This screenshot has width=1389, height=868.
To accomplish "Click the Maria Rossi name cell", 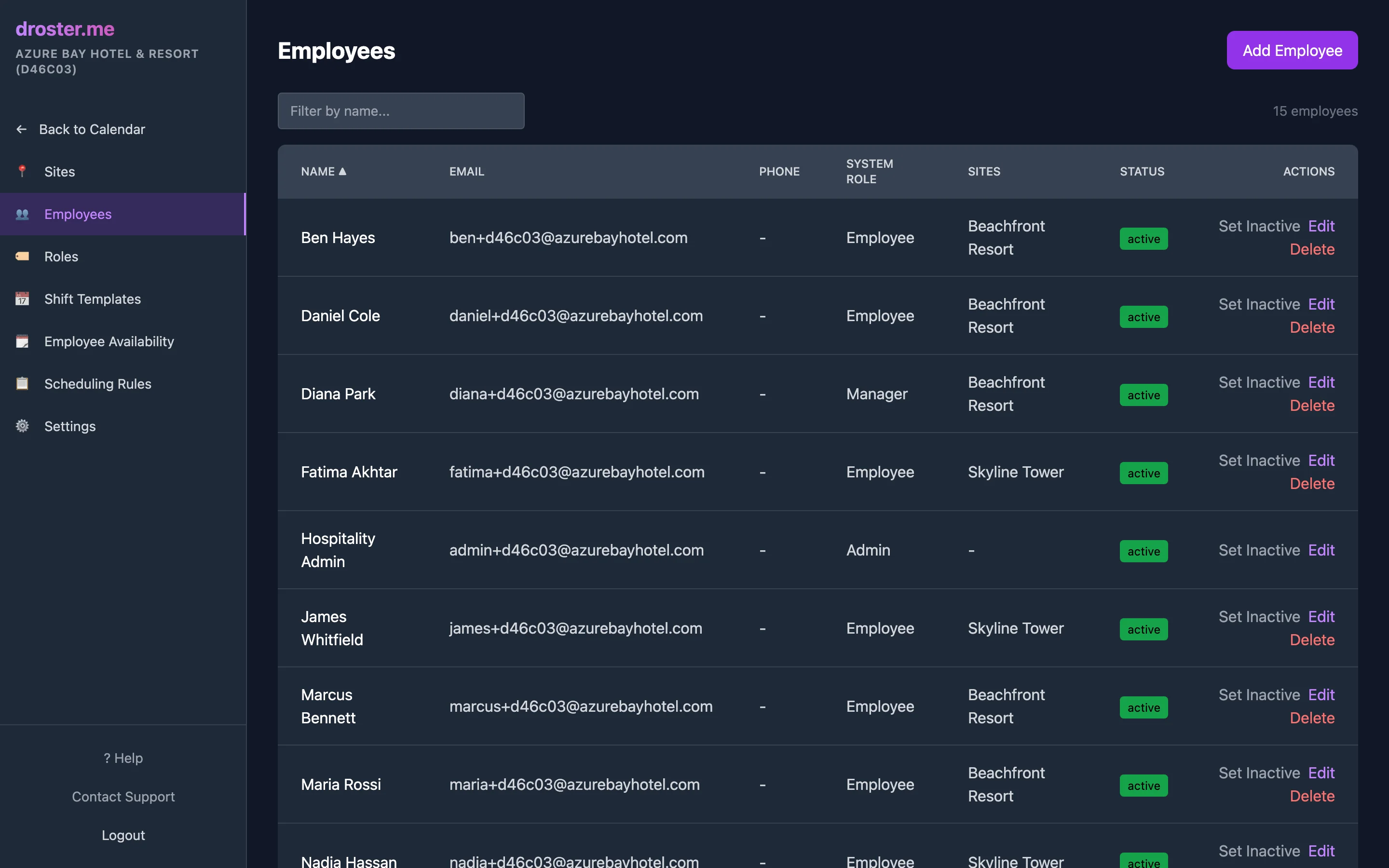I will point(341,784).
